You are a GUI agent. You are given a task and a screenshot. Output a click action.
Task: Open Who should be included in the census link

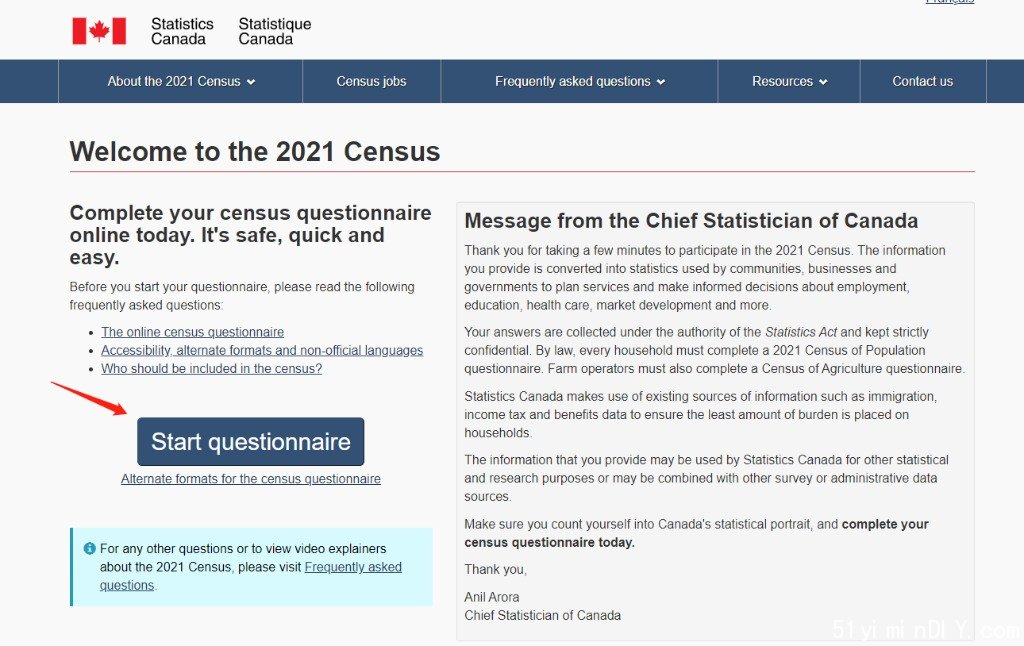tap(212, 368)
